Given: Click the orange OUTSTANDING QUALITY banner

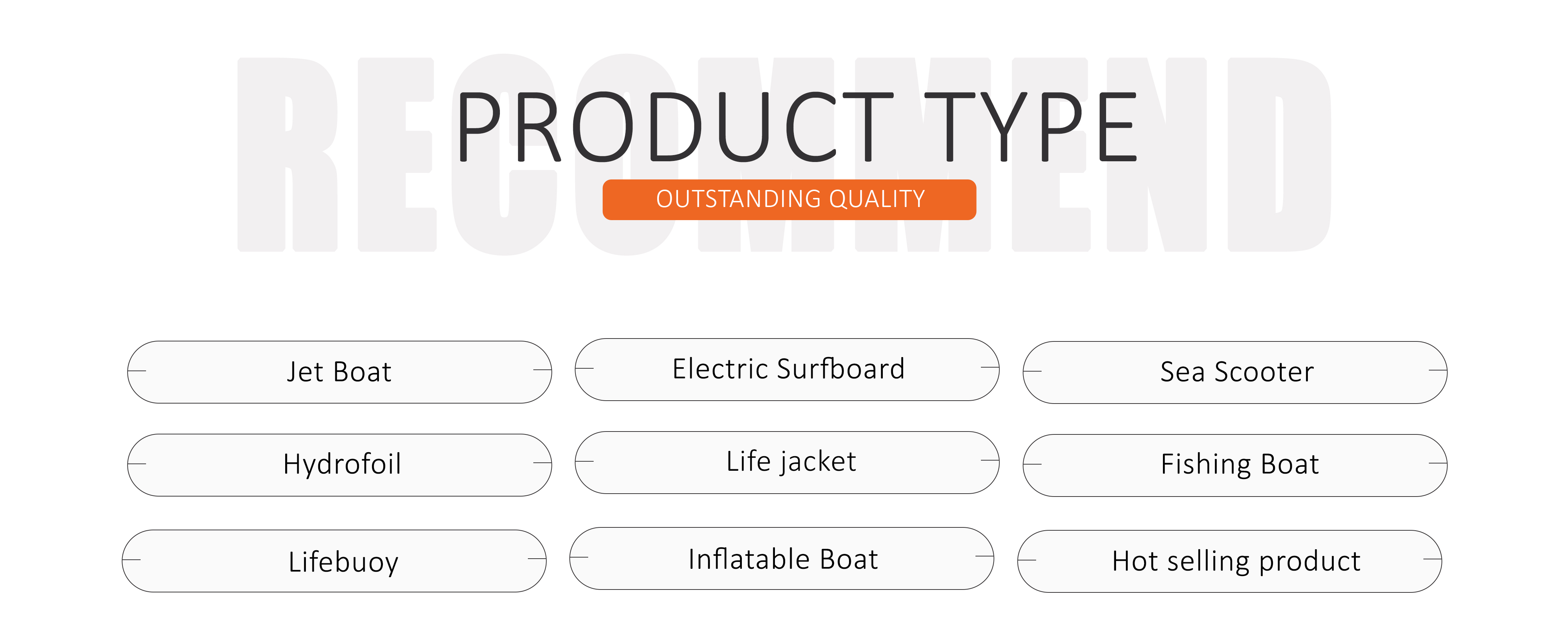Looking at the screenshot, I should [x=789, y=200].
